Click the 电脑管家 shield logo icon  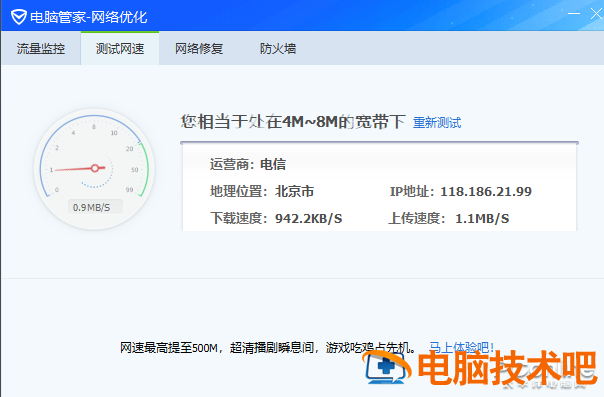coord(18,17)
